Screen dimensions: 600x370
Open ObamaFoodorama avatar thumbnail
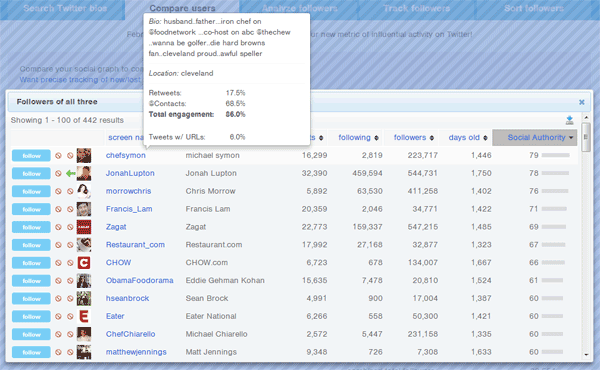84,281
